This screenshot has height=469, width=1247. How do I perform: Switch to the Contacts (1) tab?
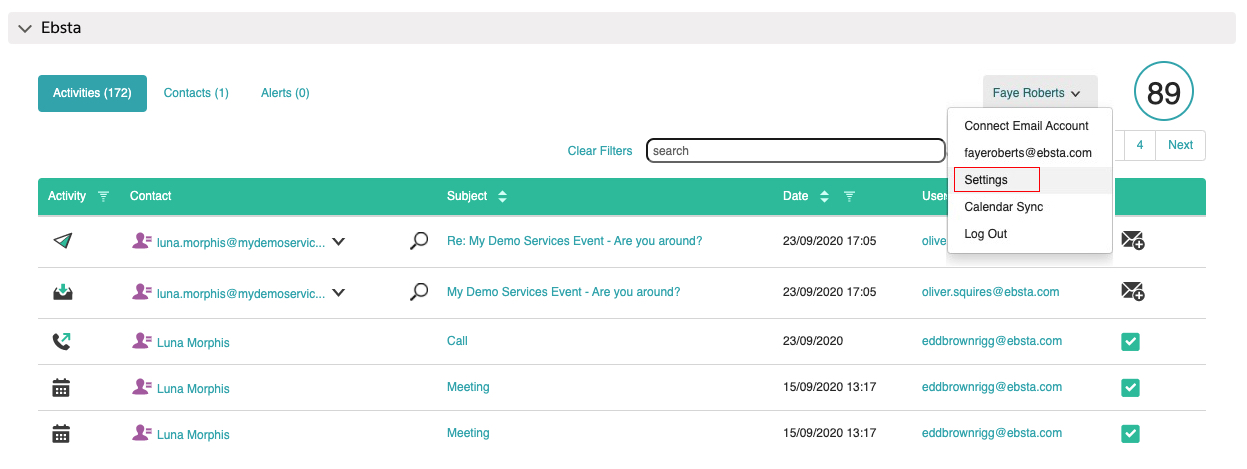[196, 93]
